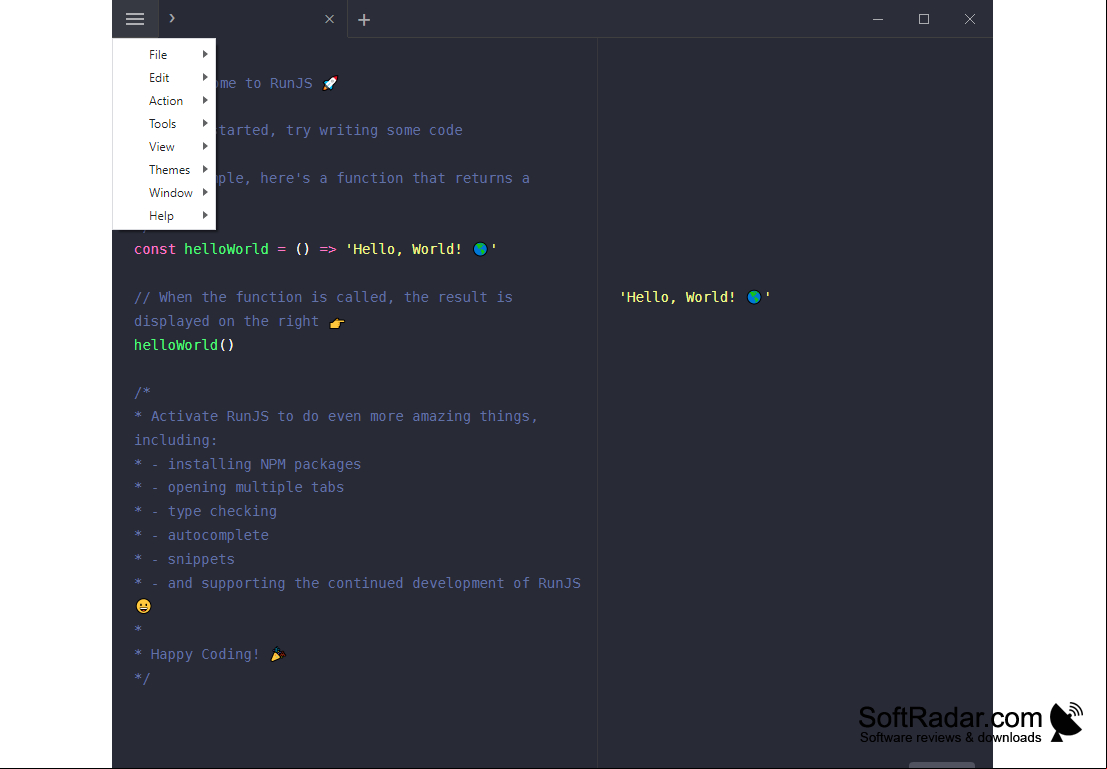Click the 'installing NPM packages' comment line

click(x=248, y=464)
